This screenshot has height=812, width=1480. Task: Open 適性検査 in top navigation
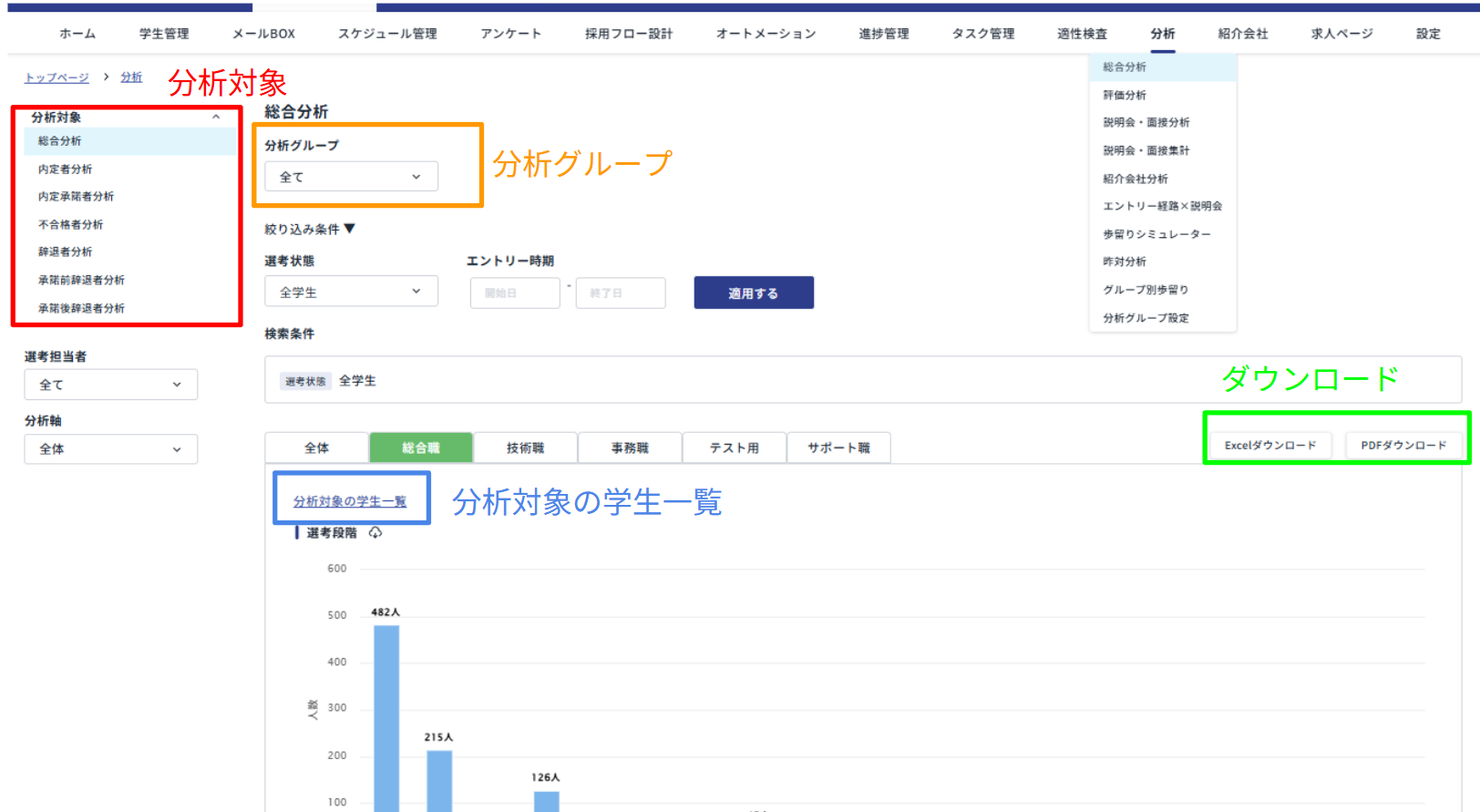[x=1083, y=34]
